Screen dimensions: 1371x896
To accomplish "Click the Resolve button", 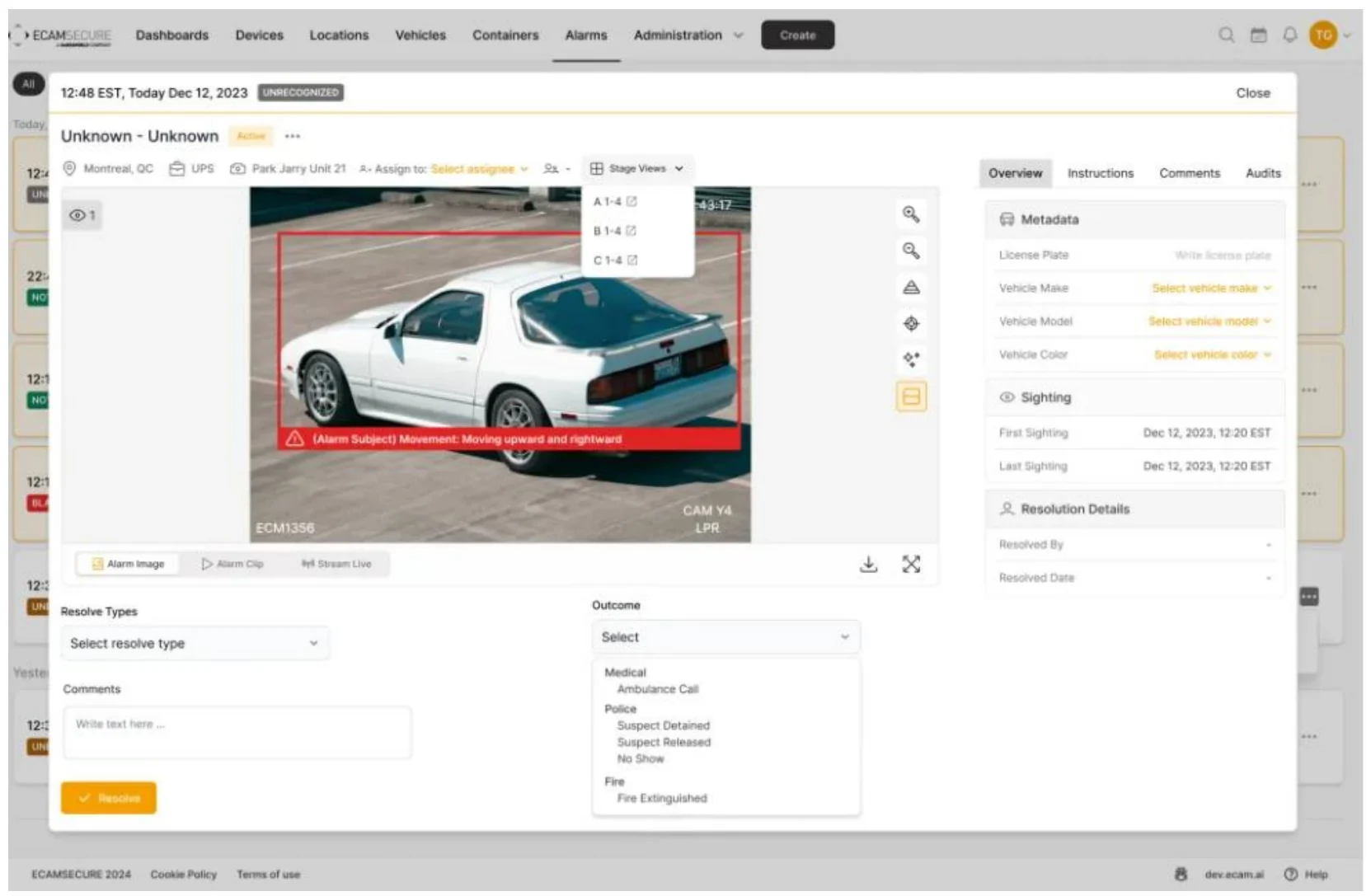I will point(108,798).
